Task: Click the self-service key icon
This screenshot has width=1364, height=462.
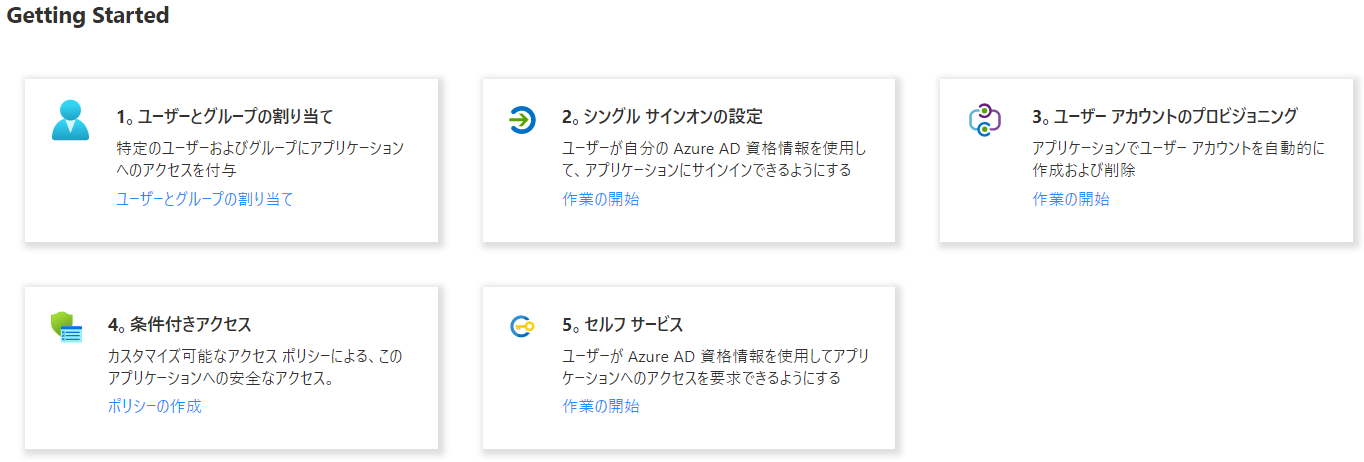Action: coord(522,326)
